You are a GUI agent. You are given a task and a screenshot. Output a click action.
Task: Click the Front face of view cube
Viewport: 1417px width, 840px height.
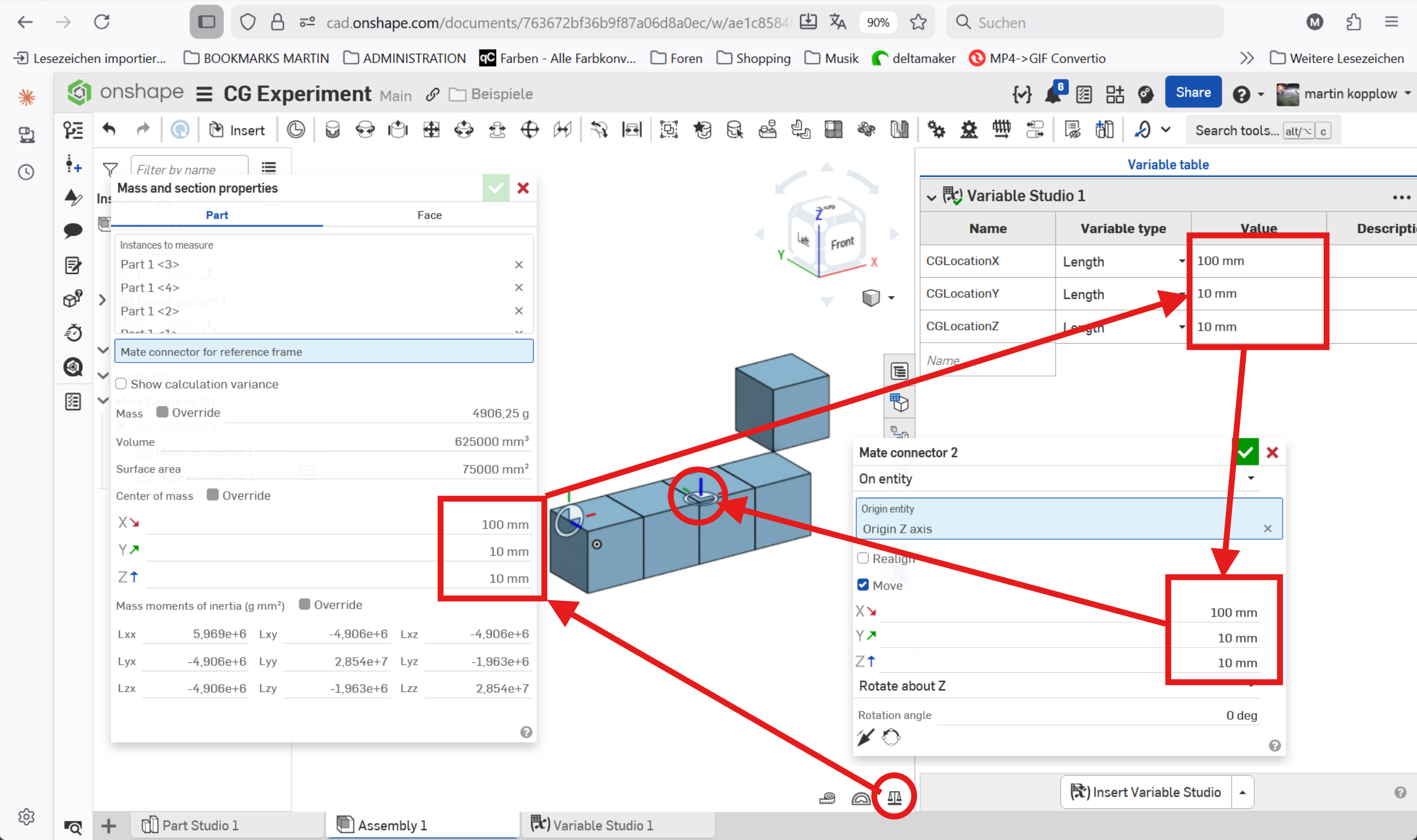[842, 243]
